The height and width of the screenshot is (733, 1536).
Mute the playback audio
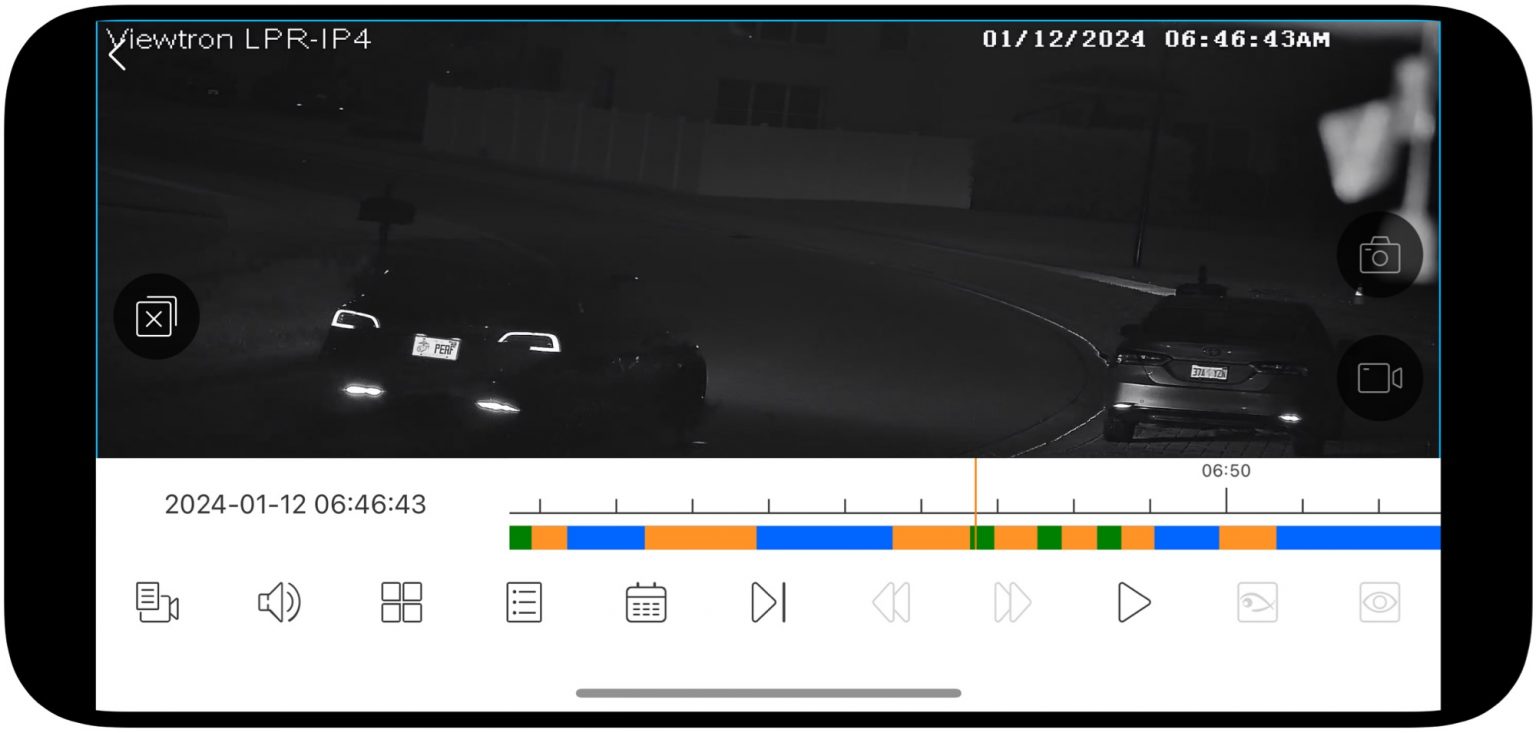coord(277,601)
